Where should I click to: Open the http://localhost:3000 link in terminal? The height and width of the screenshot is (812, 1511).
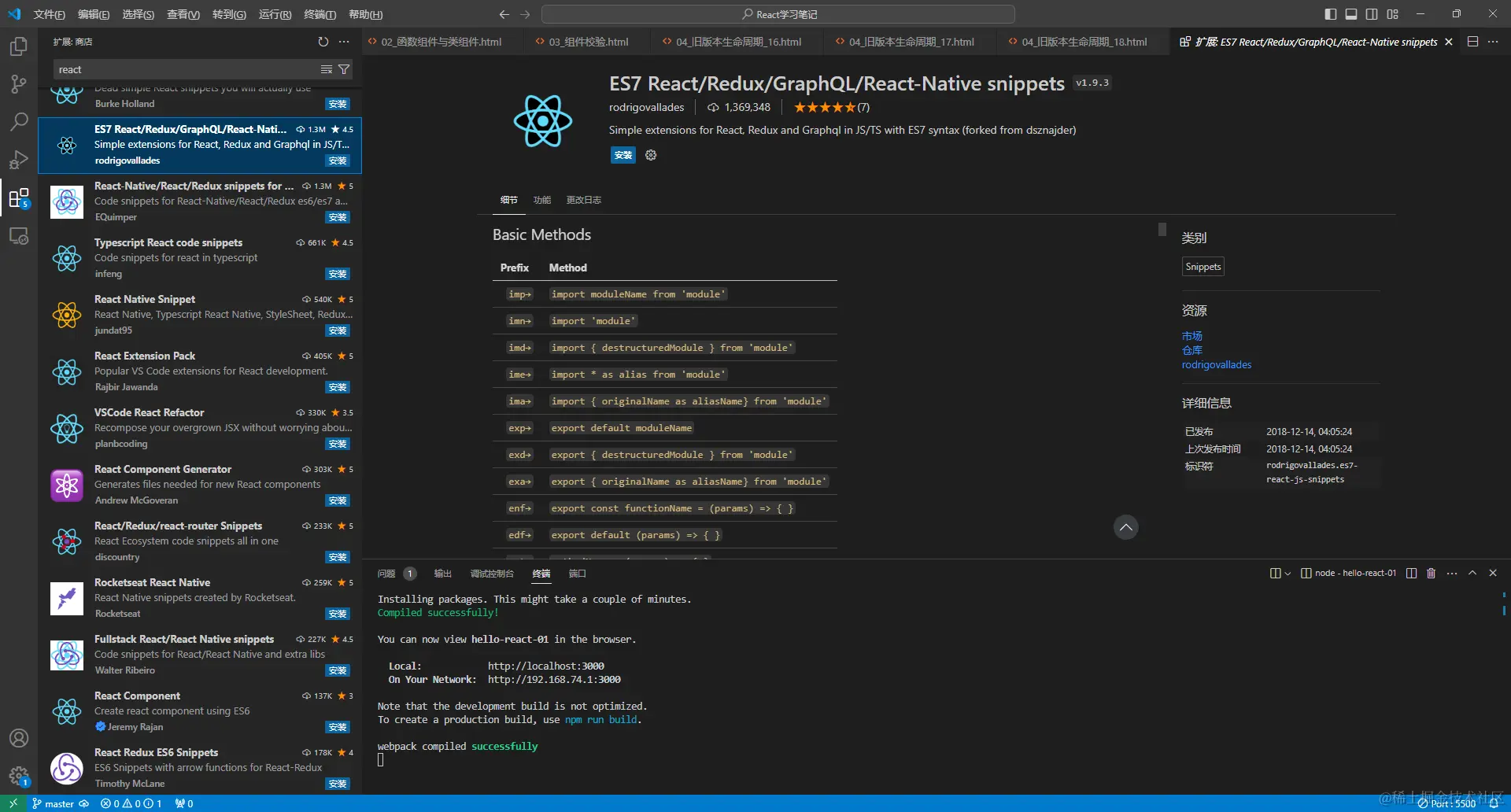[546, 666]
